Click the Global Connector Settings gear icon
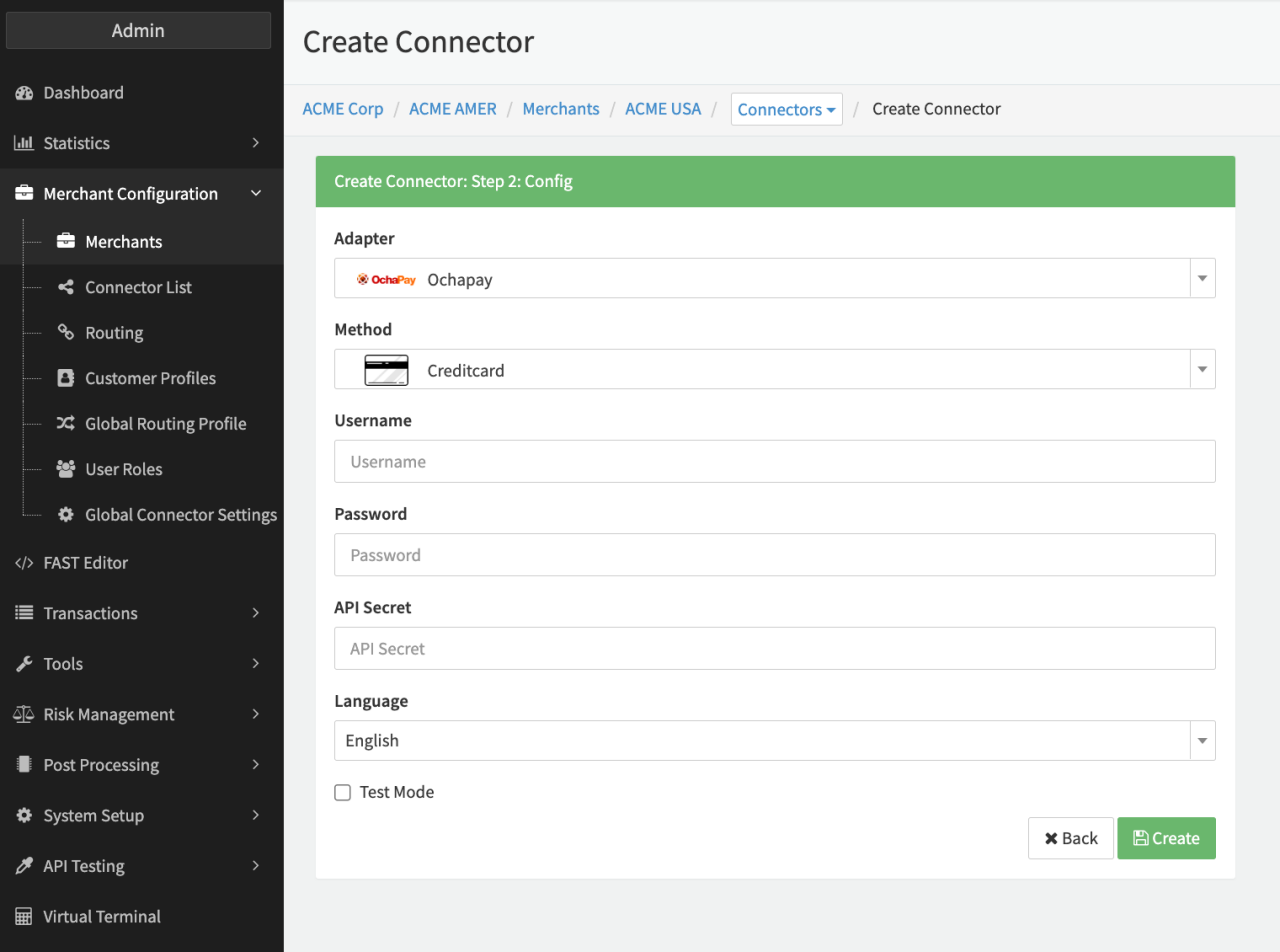The width and height of the screenshot is (1280, 952). coord(66,515)
